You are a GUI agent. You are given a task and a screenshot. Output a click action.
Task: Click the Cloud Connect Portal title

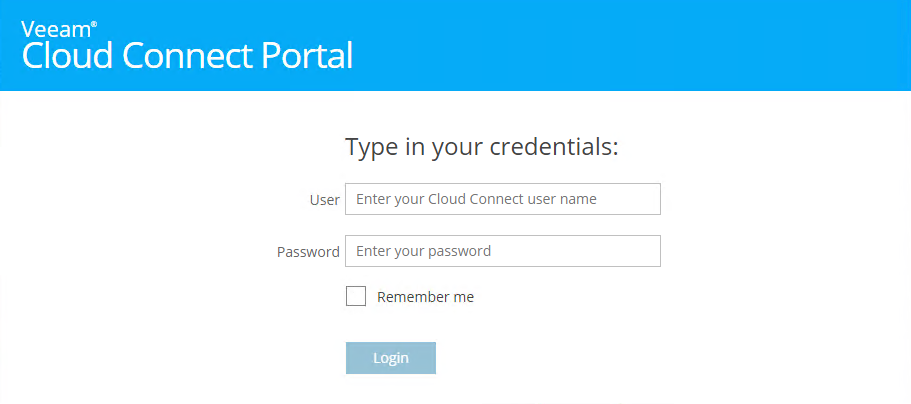point(187,56)
